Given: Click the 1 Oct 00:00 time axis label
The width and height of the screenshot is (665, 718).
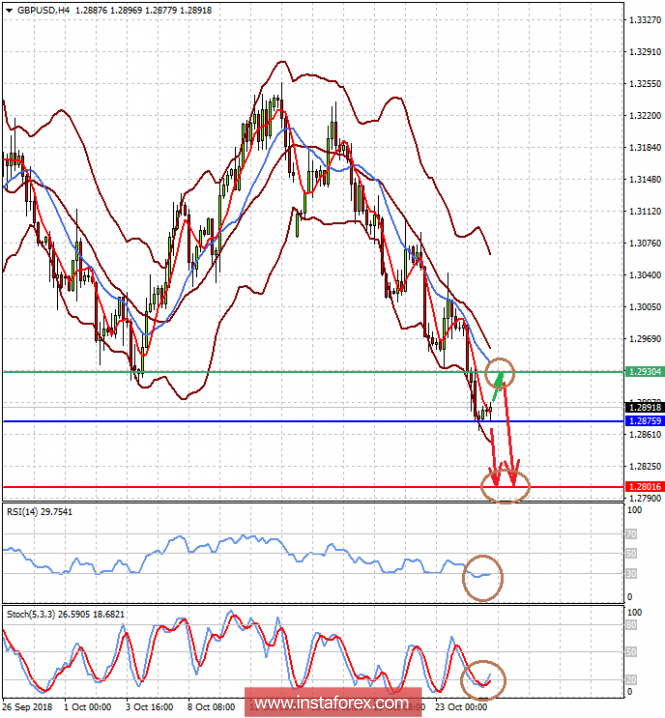Looking at the screenshot, I should click(87, 707).
